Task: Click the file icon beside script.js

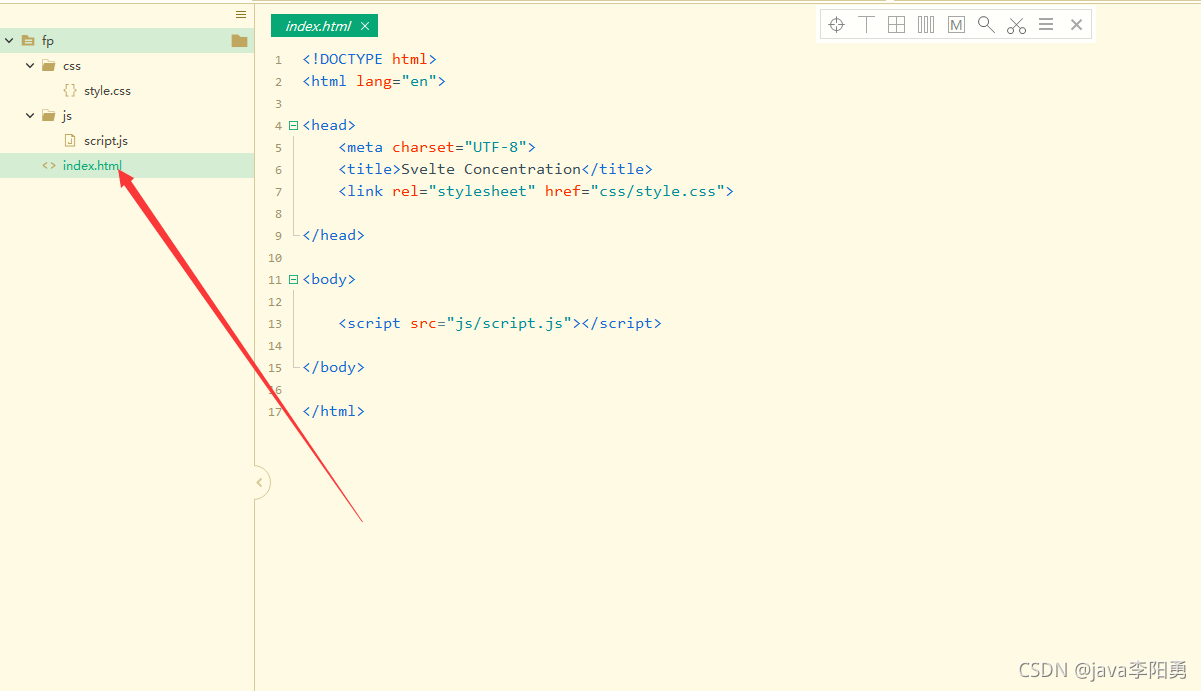Action: 70,141
